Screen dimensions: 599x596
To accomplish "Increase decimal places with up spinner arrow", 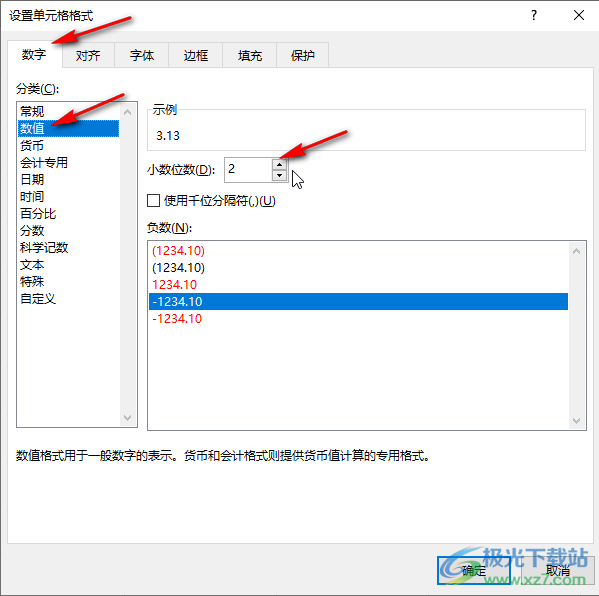I will tap(280, 164).
